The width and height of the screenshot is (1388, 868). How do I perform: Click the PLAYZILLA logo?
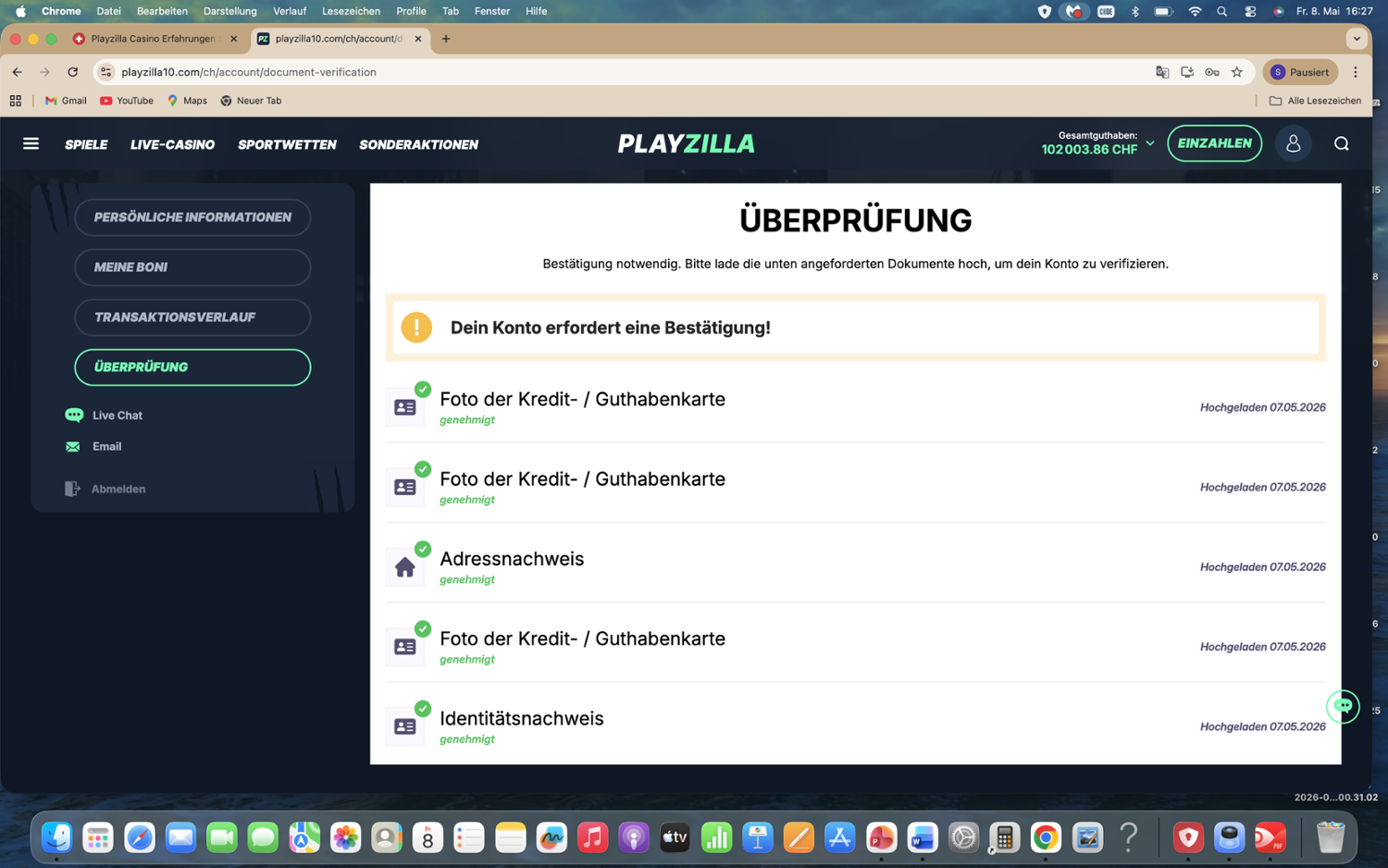point(687,143)
